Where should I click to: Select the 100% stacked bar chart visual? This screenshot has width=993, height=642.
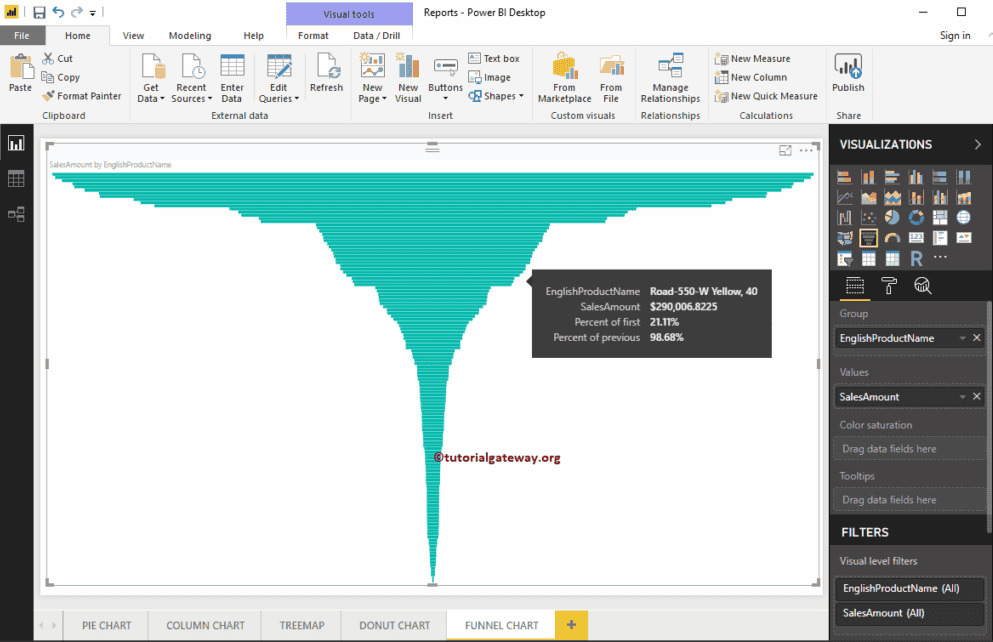940,177
